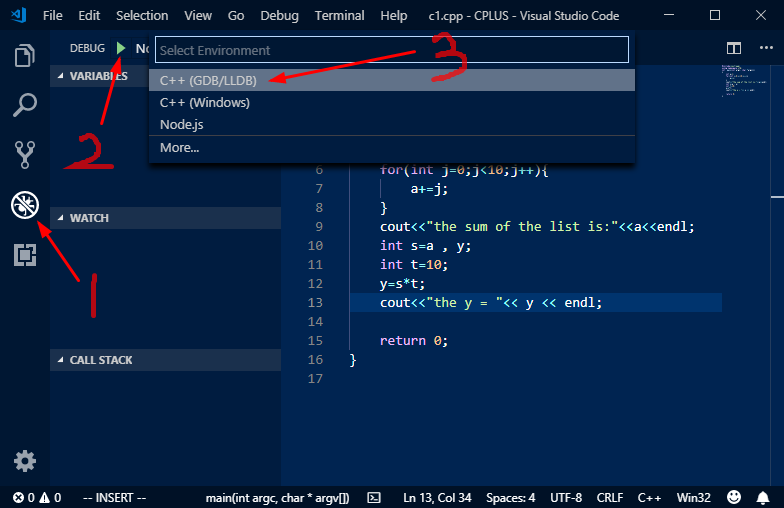This screenshot has width=784, height=508.
Task: Open the debug configuration dropdown
Action: 142,48
